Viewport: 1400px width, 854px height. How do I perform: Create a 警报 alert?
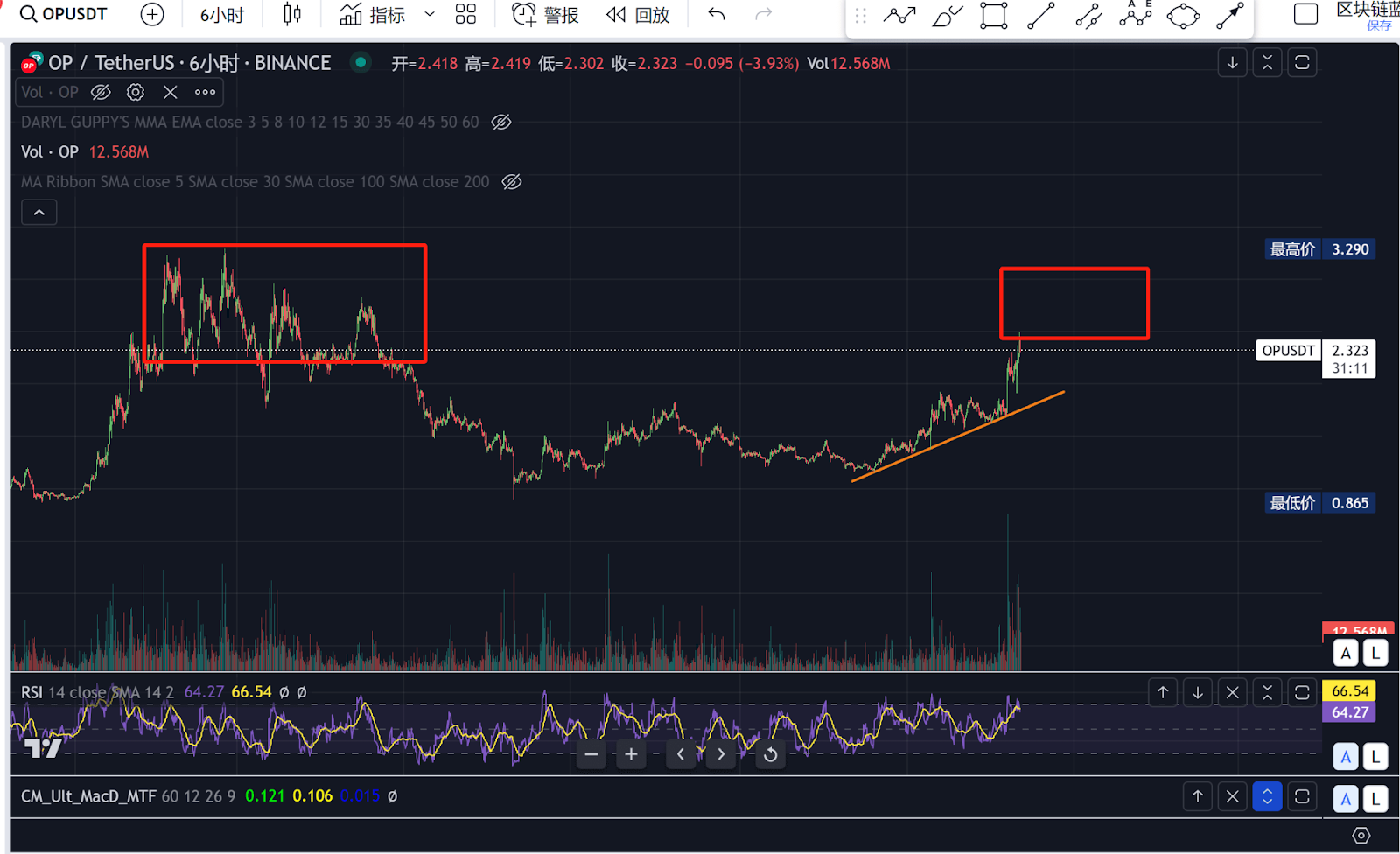tap(545, 15)
